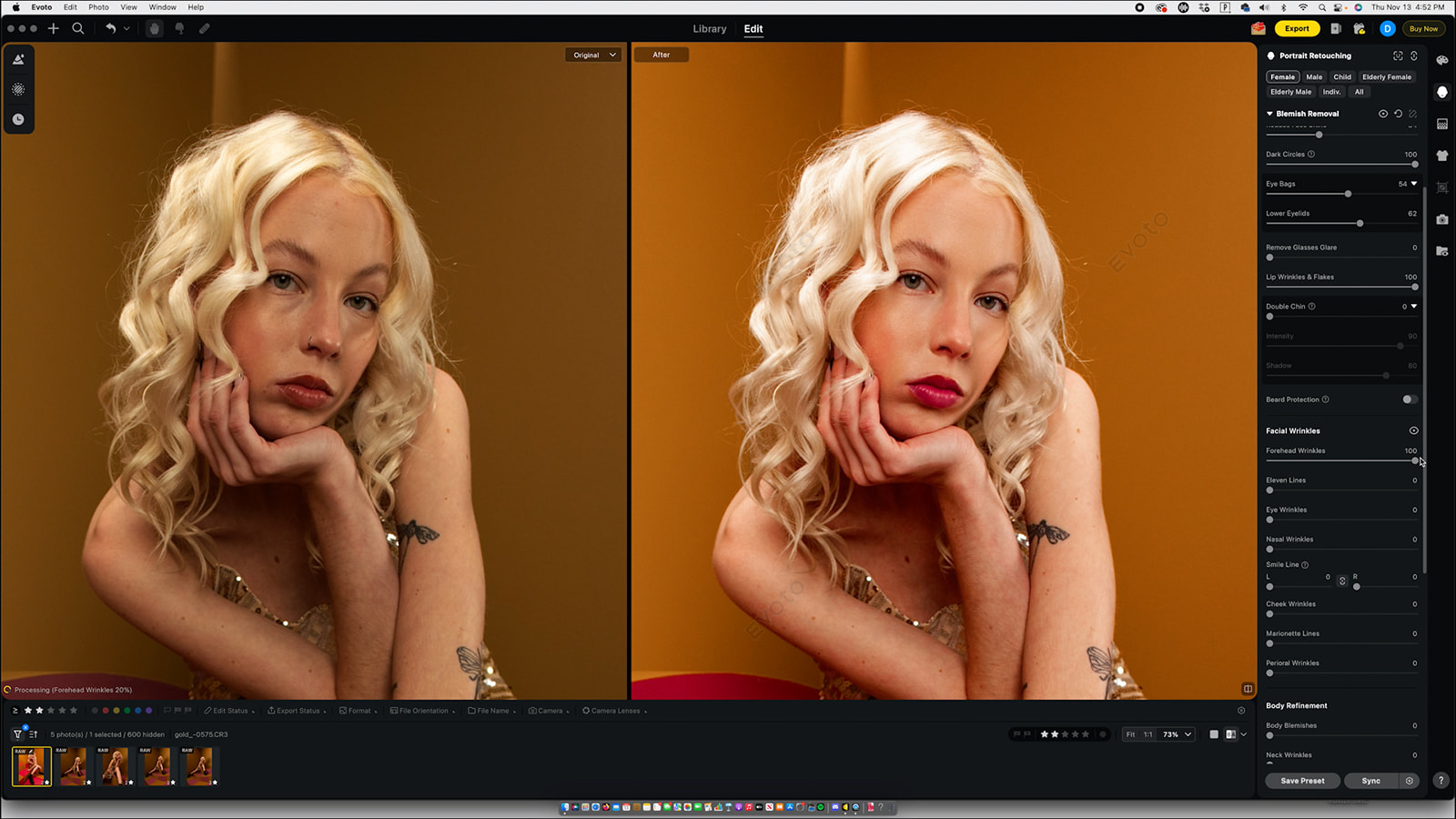Open the History panel using the clock icon
This screenshot has height=819, width=1456.
pyautogui.click(x=19, y=118)
